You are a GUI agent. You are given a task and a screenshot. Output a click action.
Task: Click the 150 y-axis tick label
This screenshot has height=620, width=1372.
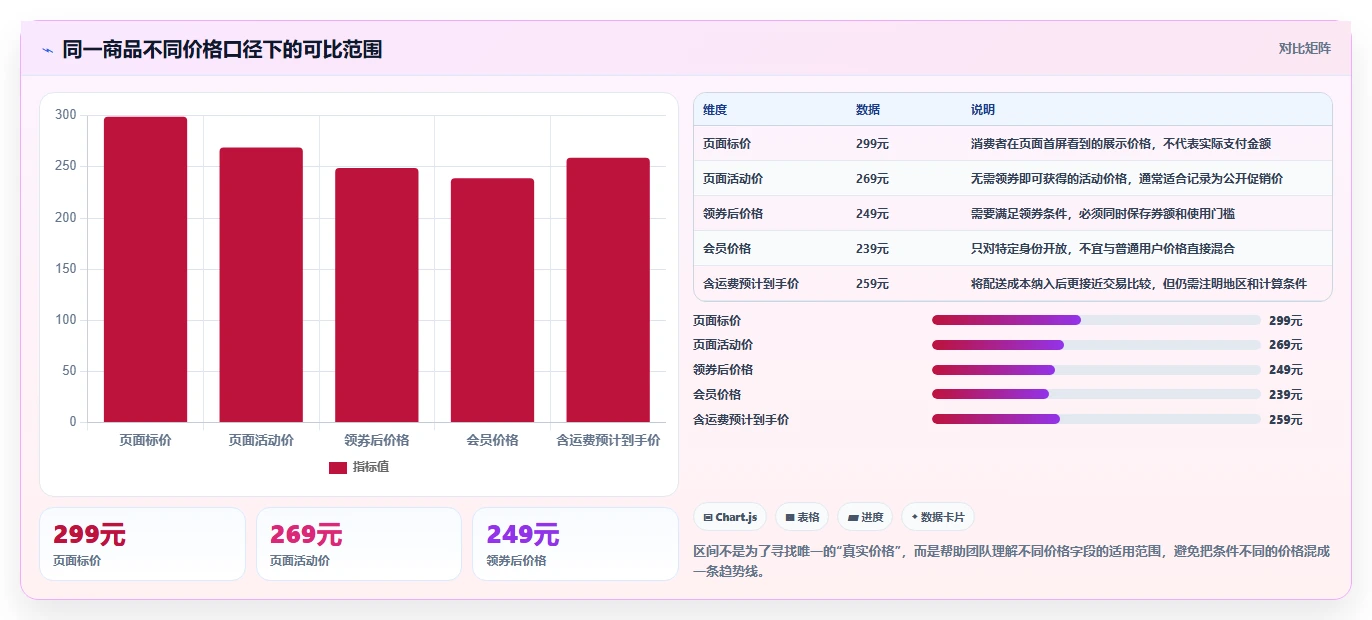point(66,269)
